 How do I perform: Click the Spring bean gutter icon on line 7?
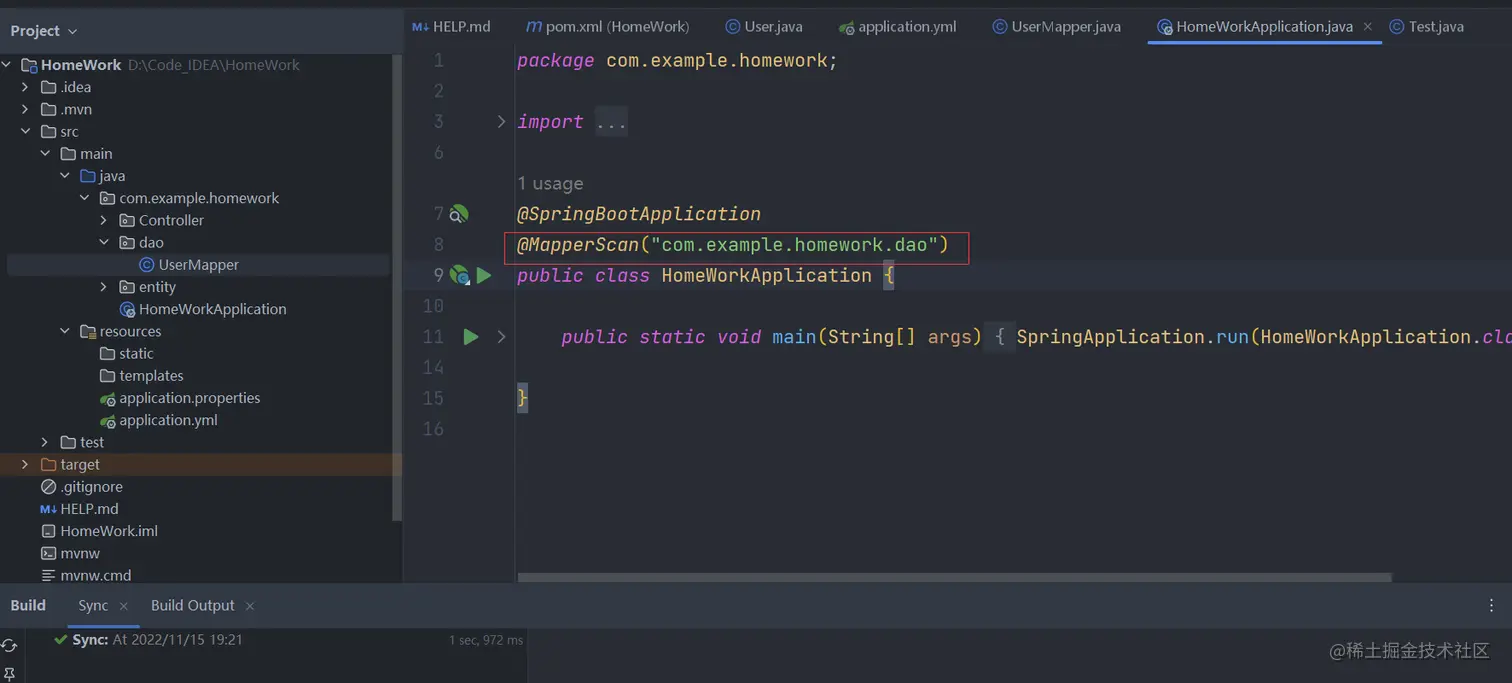[458, 214]
